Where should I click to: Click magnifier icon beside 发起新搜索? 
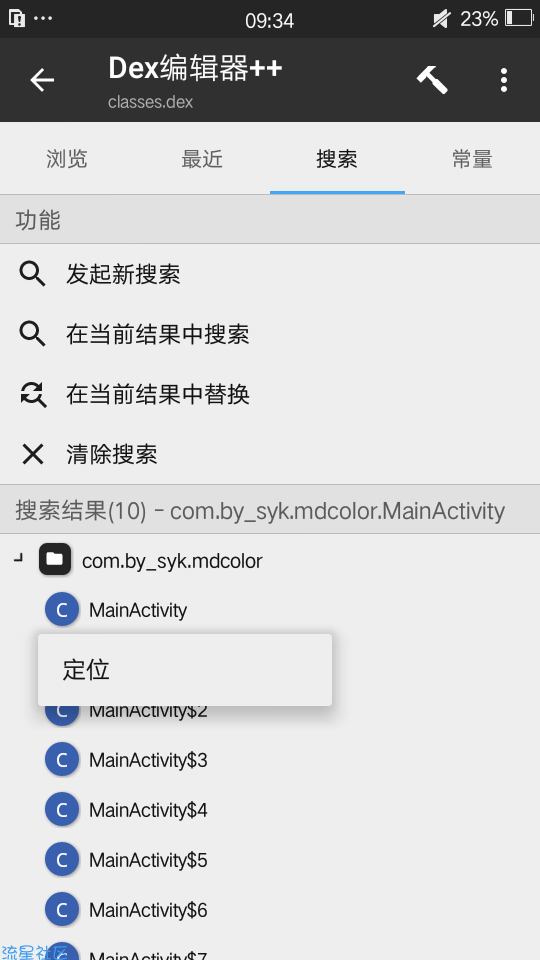(32, 274)
